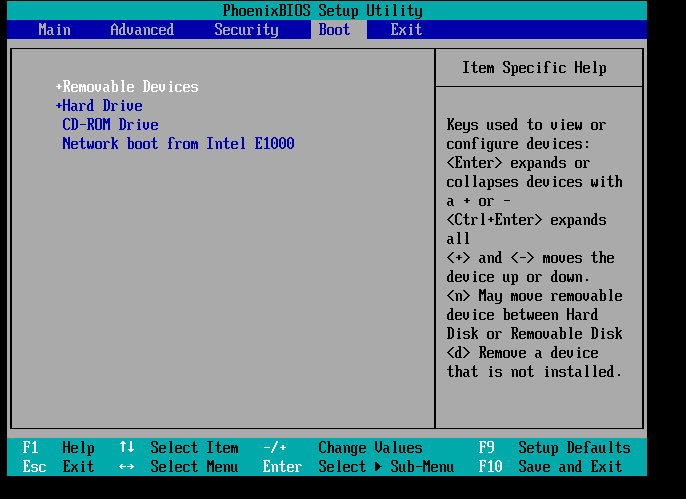686x499 pixels.
Task: Click help line '<n> May move removable'
Action: pos(534,296)
